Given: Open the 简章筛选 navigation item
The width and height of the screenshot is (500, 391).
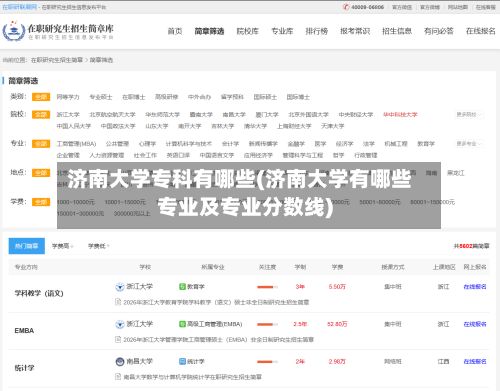Looking at the screenshot, I should coord(209,31).
